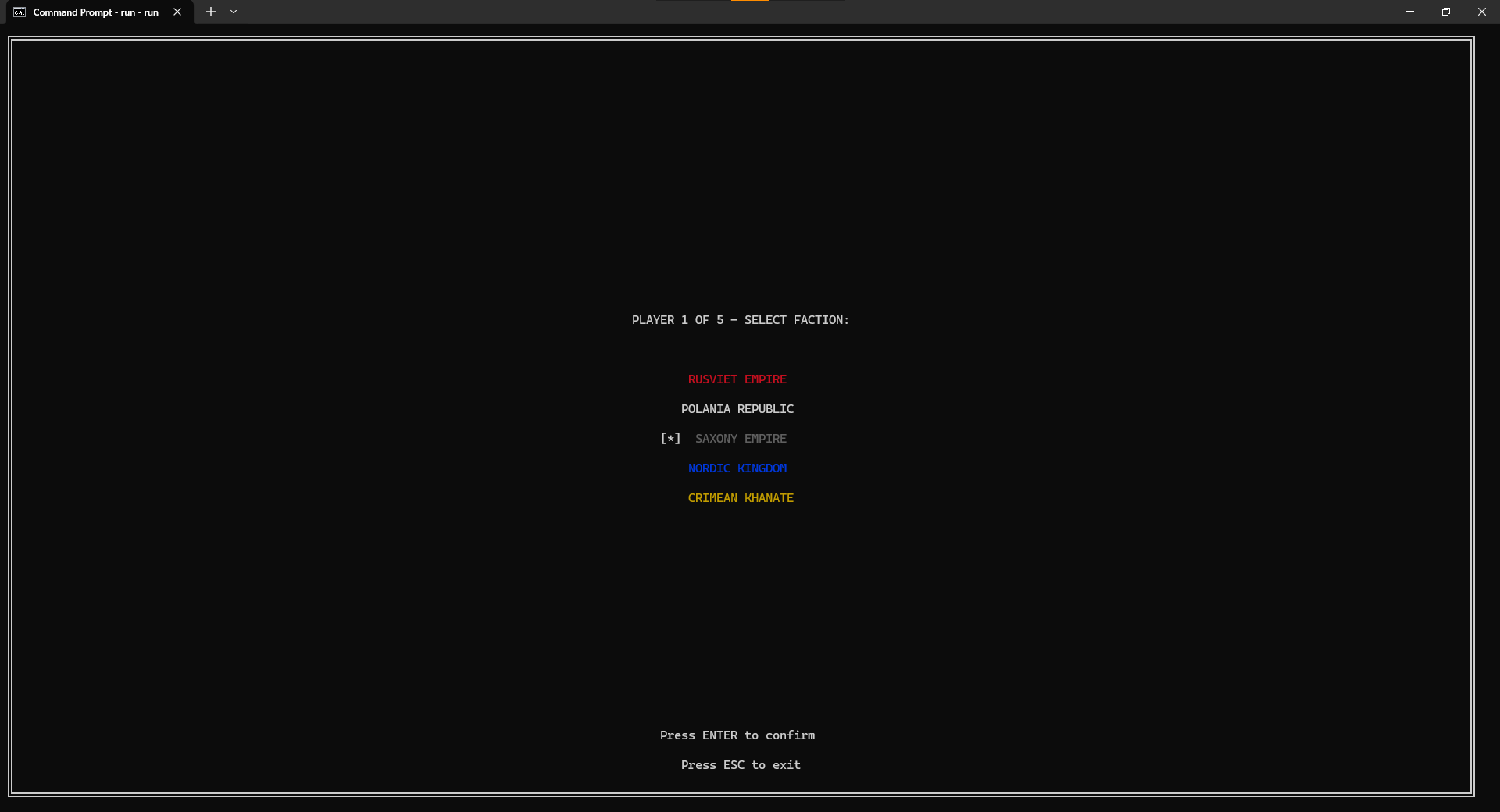Click the [*] selection marker
The image size is (1500, 812).
coord(670,439)
